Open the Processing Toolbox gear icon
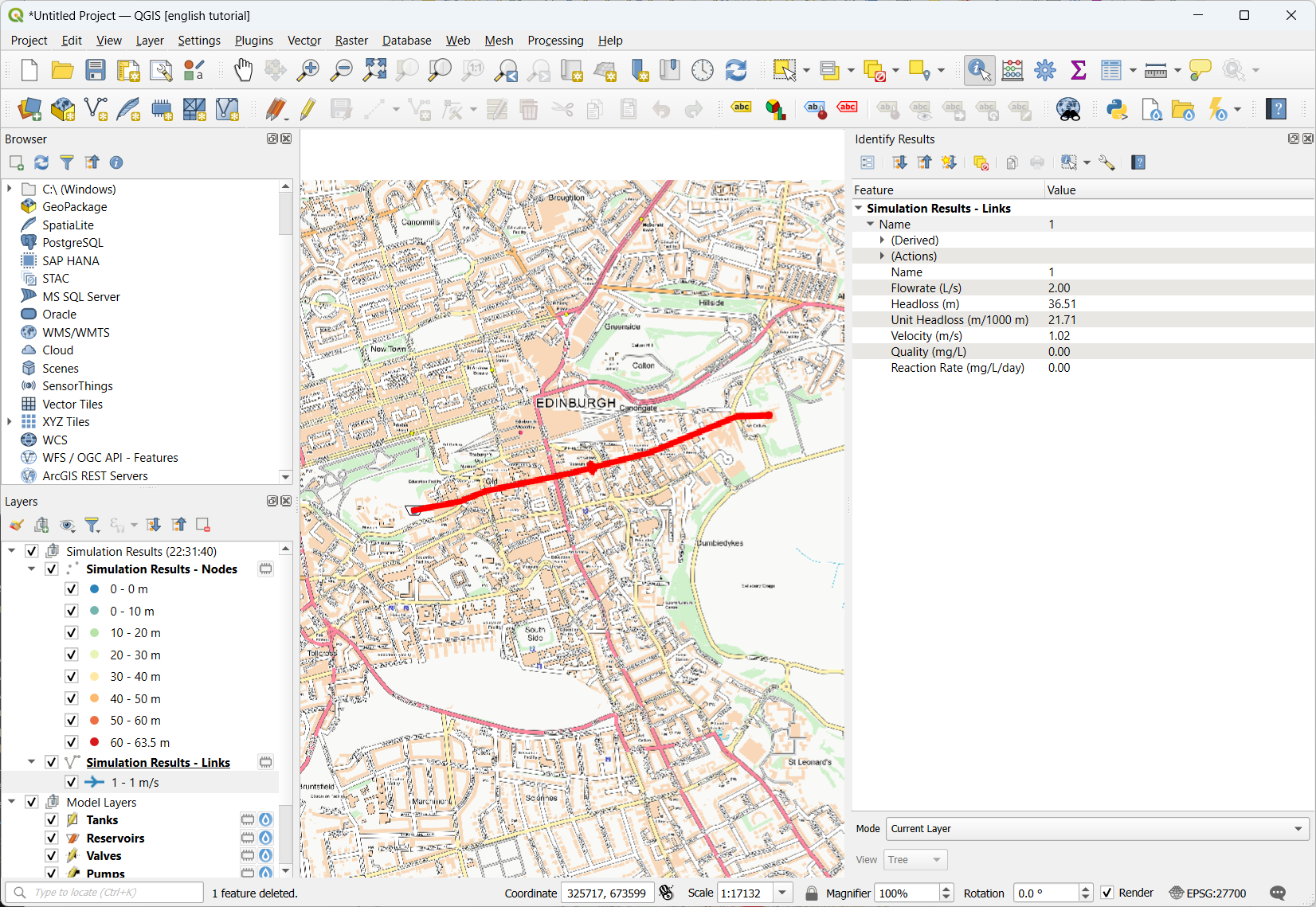 (x=1045, y=70)
